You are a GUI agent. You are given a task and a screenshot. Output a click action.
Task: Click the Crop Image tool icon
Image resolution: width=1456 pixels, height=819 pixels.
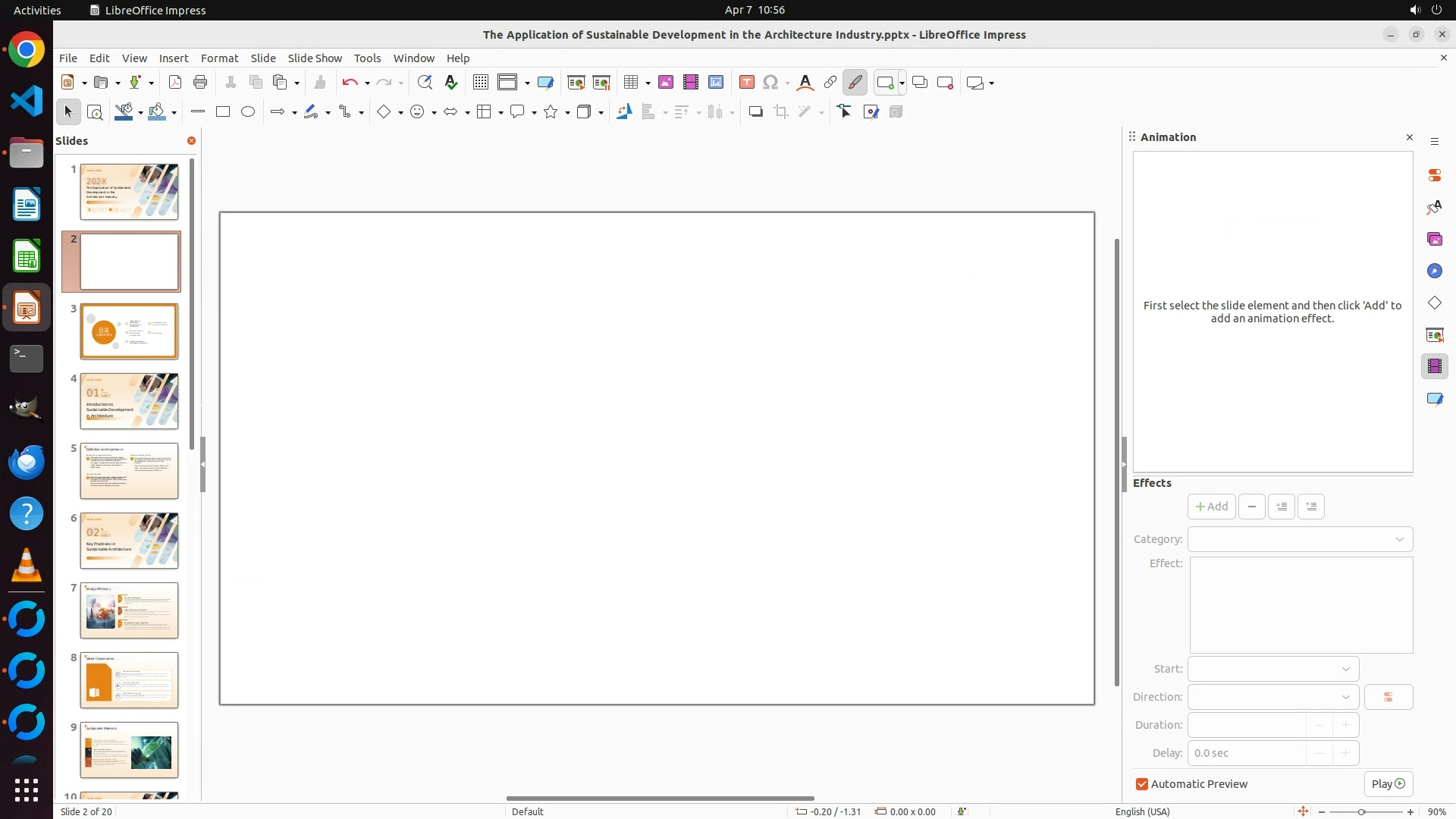click(780, 112)
